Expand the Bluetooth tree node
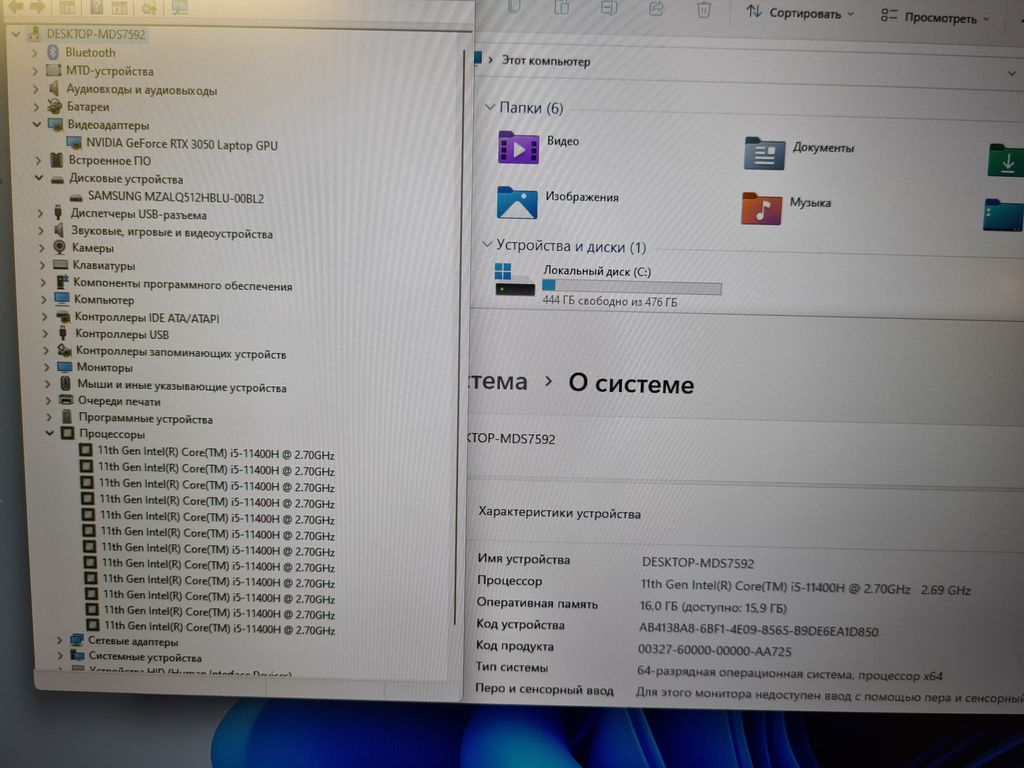The width and height of the screenshot is (1024, 768). point(35,52)
